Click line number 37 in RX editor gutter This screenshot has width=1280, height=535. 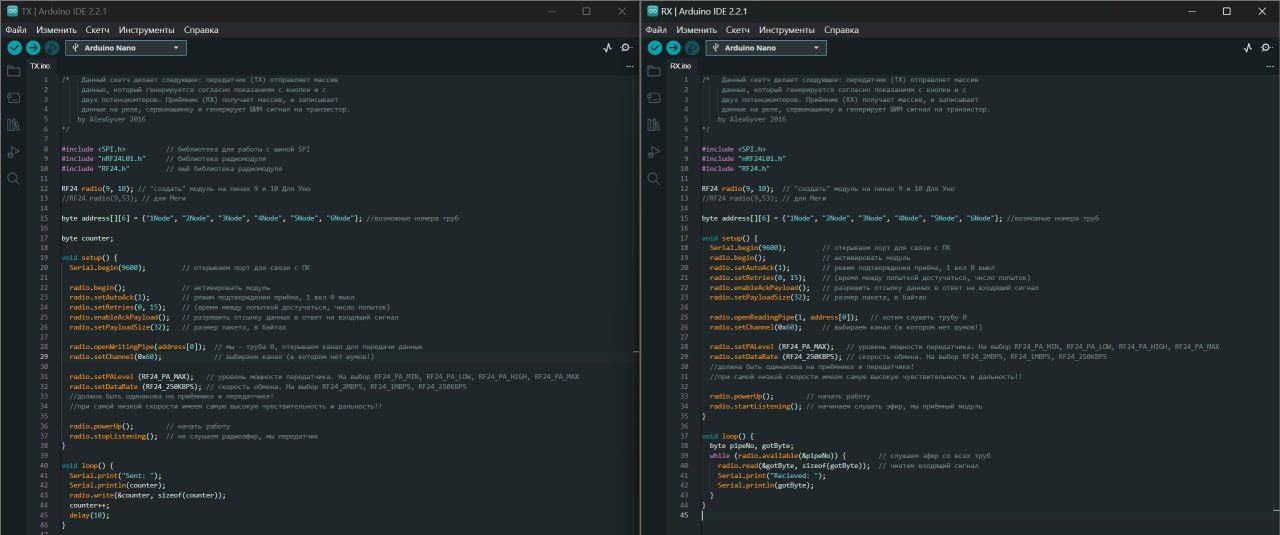point(686,436)
